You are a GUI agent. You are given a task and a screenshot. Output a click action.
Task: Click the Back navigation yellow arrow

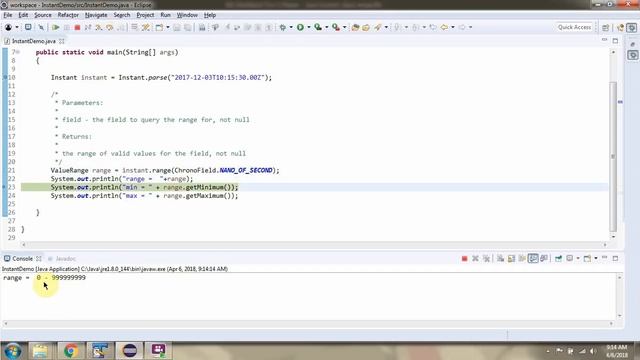[444, 27]
